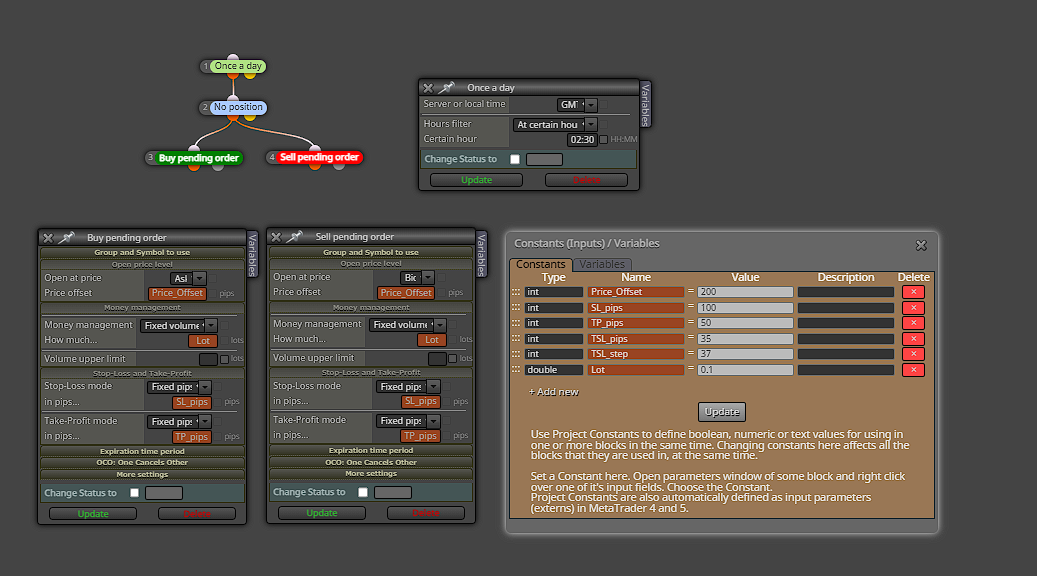Grab drag handle of TSL_pips row
Screen dimensions: 1037x576
click(x=516, y=339)
